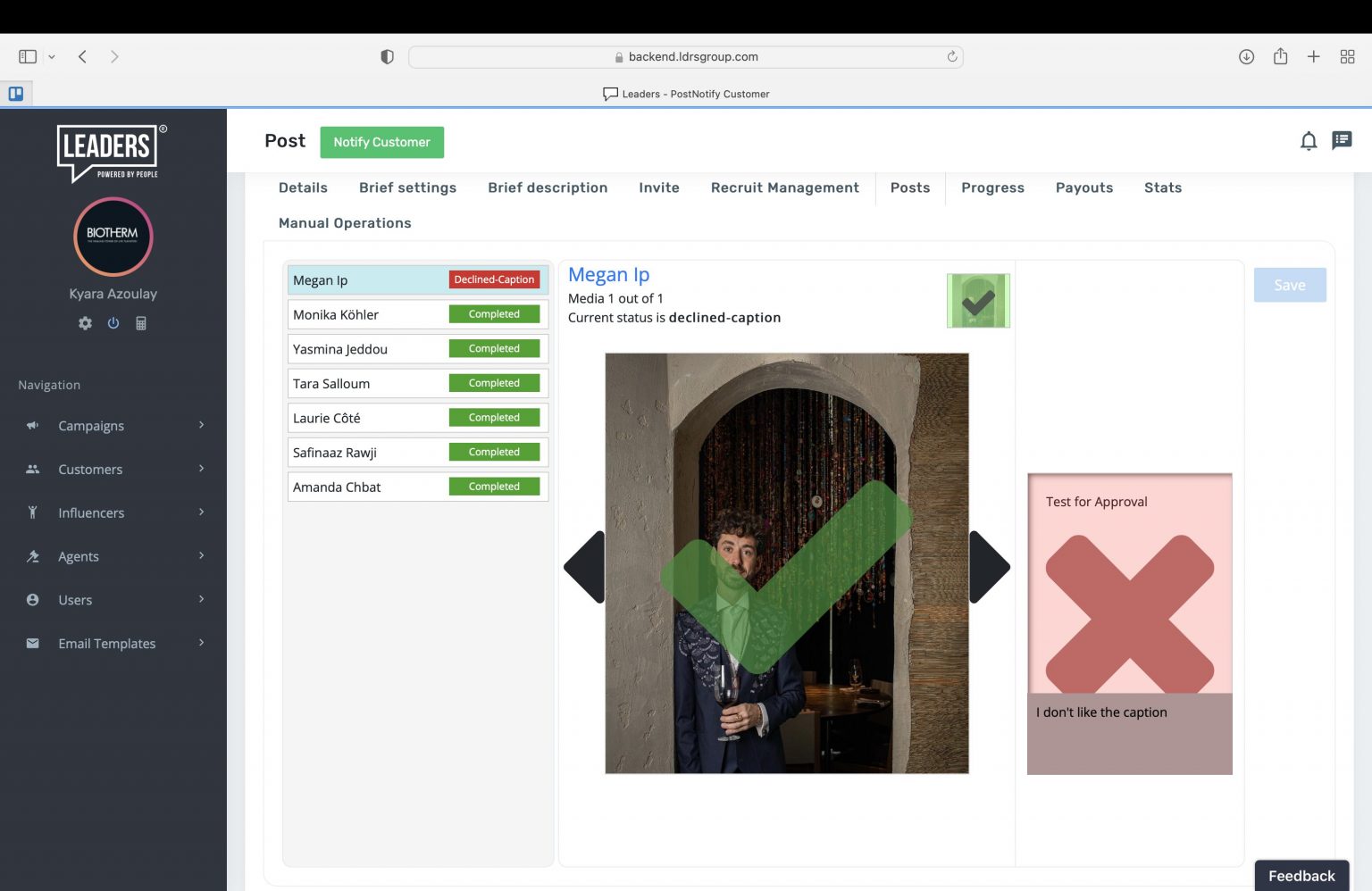Click the settings gear under Kyara Azoulay
This screenshot has height=891, width=1372.
(85, 323)
